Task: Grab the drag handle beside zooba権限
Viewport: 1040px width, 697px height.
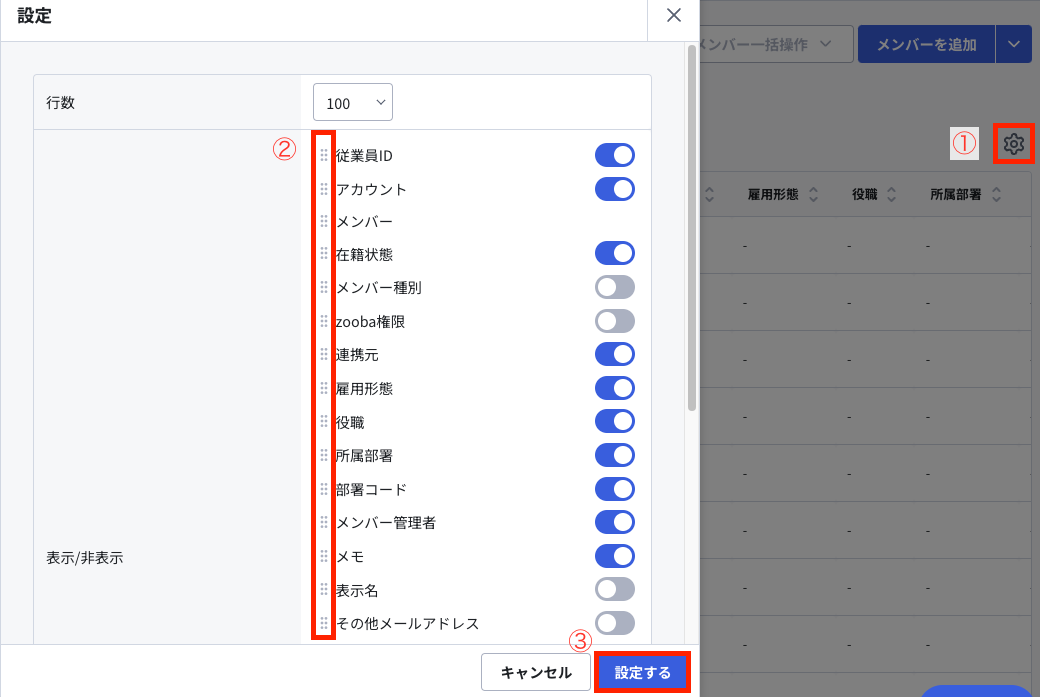Action: 324,321
